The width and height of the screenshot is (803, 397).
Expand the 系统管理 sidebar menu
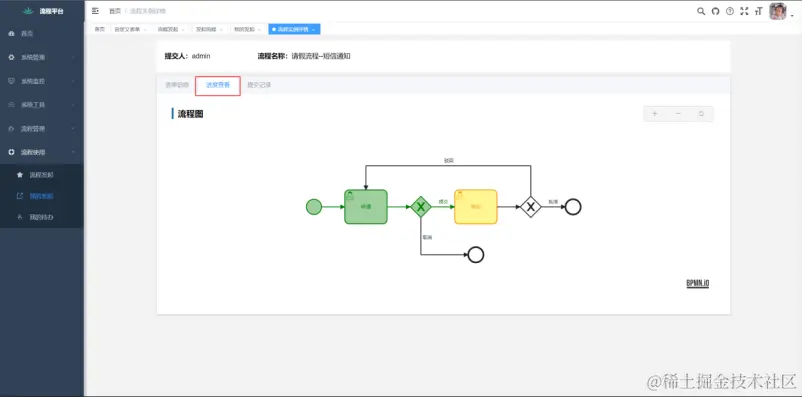[x=42, y=57]
